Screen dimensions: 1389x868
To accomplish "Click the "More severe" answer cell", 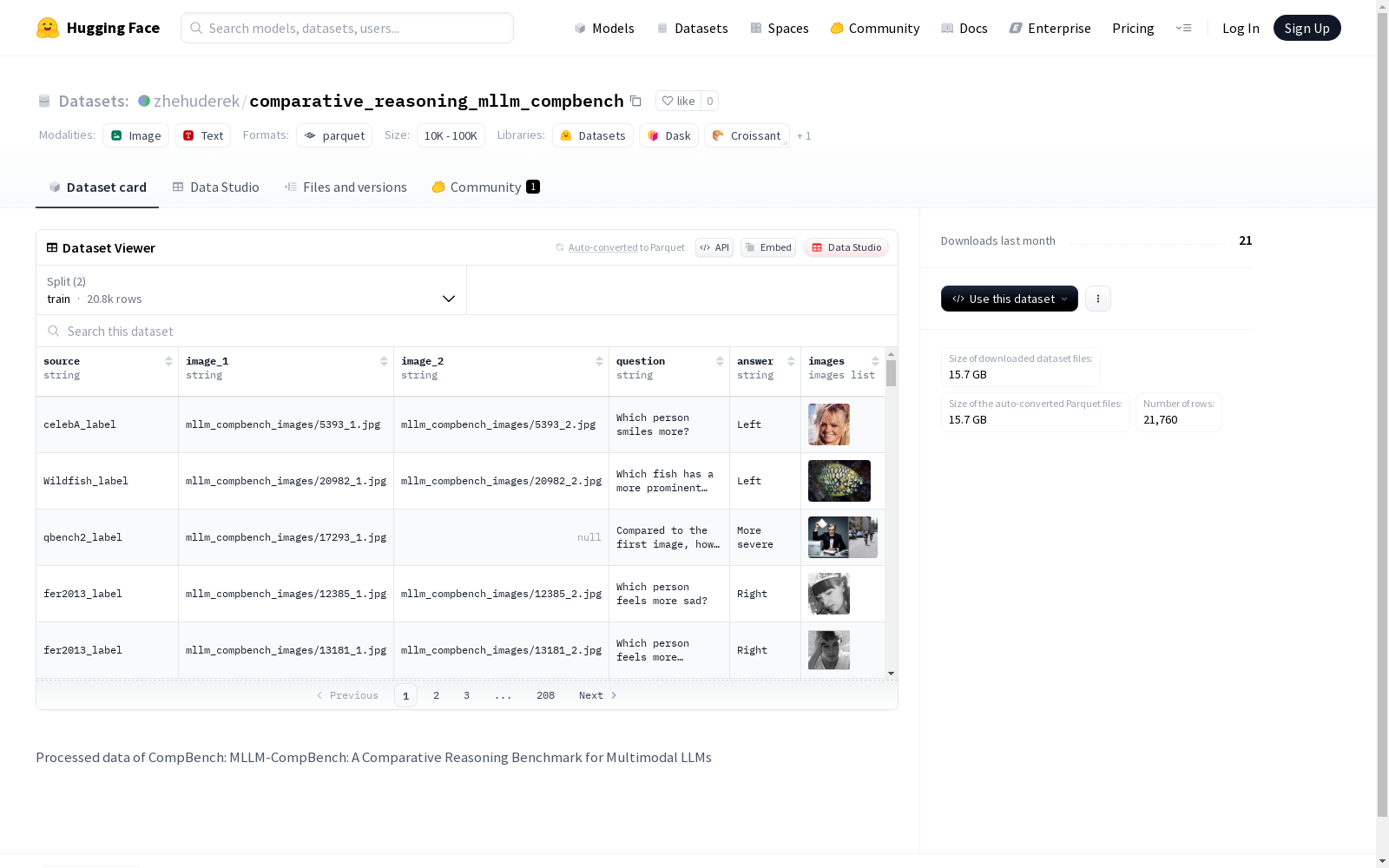I will (x=765, y=537).
